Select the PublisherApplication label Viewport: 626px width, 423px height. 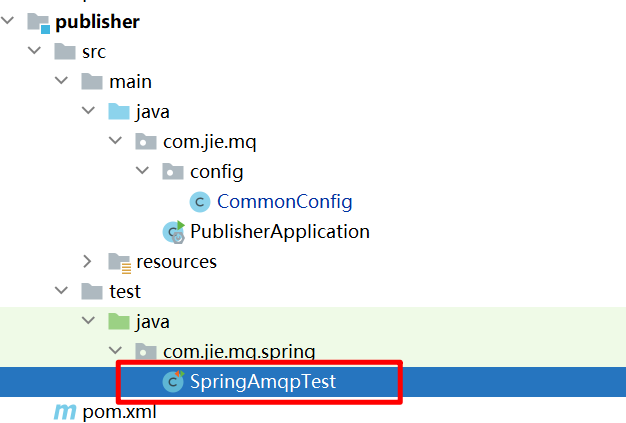[x=280, y=232]
